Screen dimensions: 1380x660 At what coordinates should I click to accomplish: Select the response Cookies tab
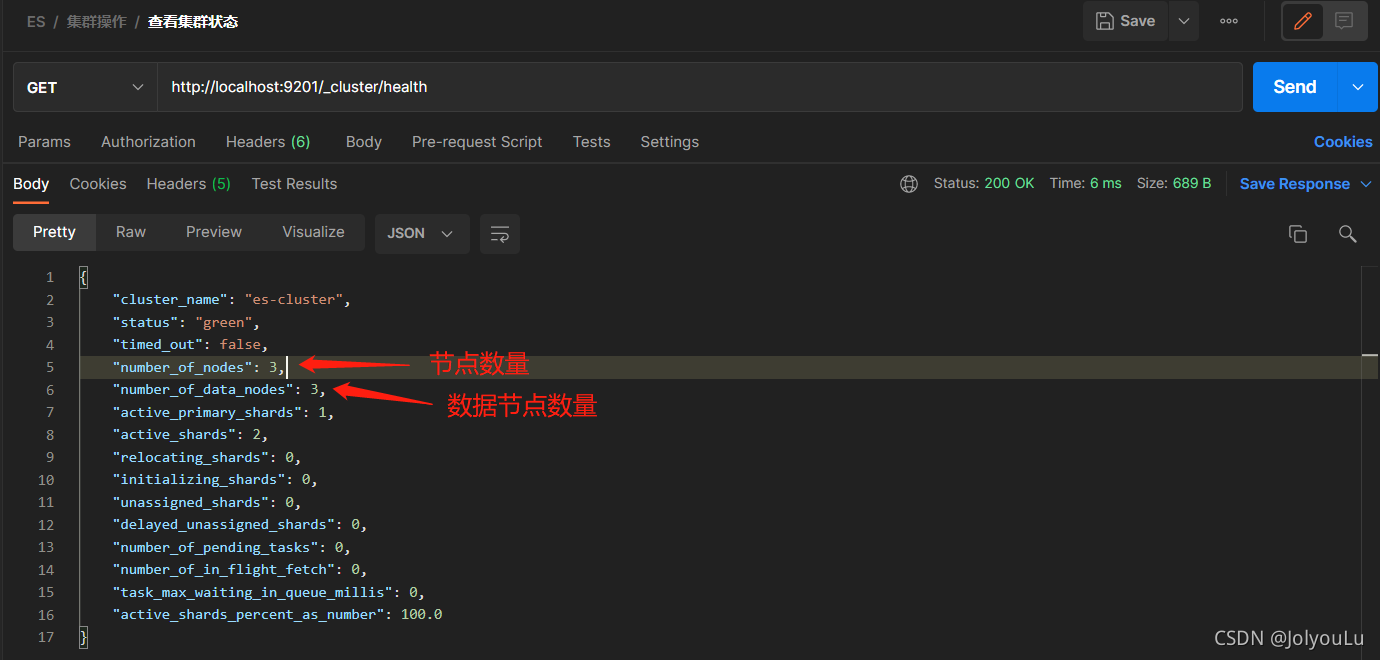click(98, 184)
